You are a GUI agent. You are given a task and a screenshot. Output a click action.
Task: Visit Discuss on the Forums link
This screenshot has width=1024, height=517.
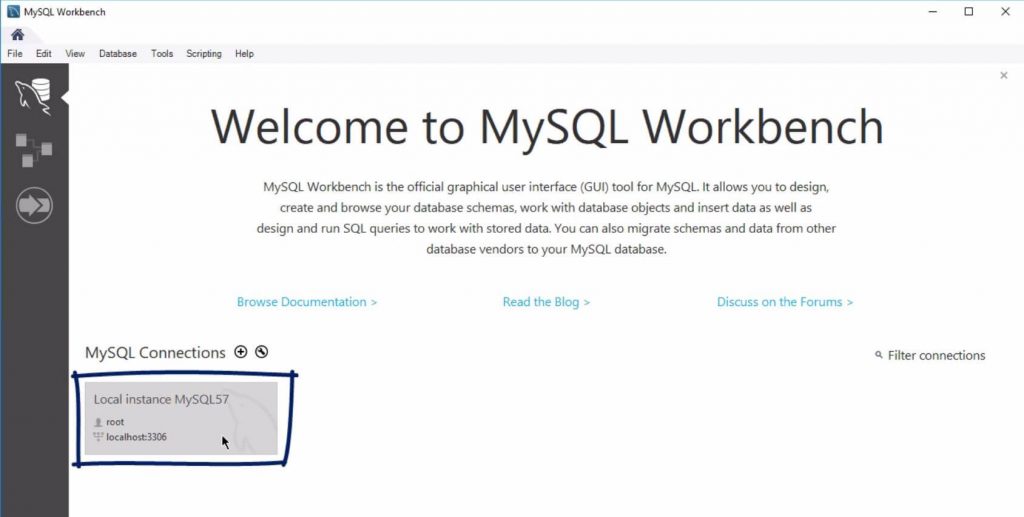pos(784,302)
